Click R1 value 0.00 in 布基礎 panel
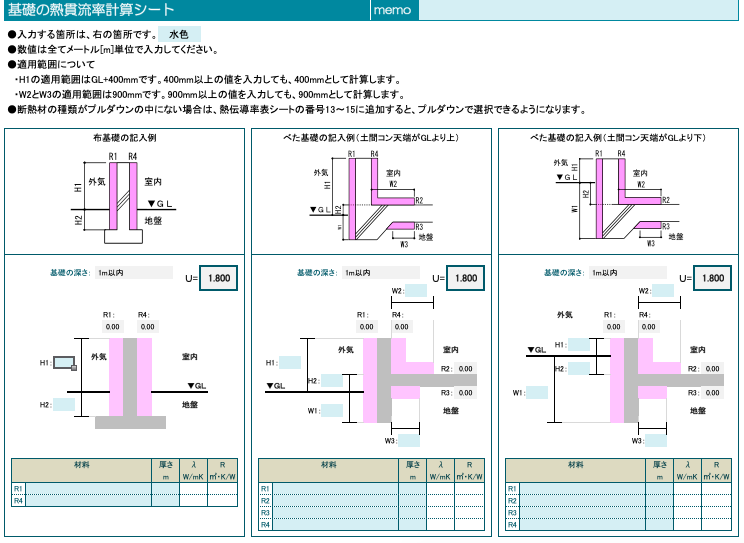 [x=112, y=327]
